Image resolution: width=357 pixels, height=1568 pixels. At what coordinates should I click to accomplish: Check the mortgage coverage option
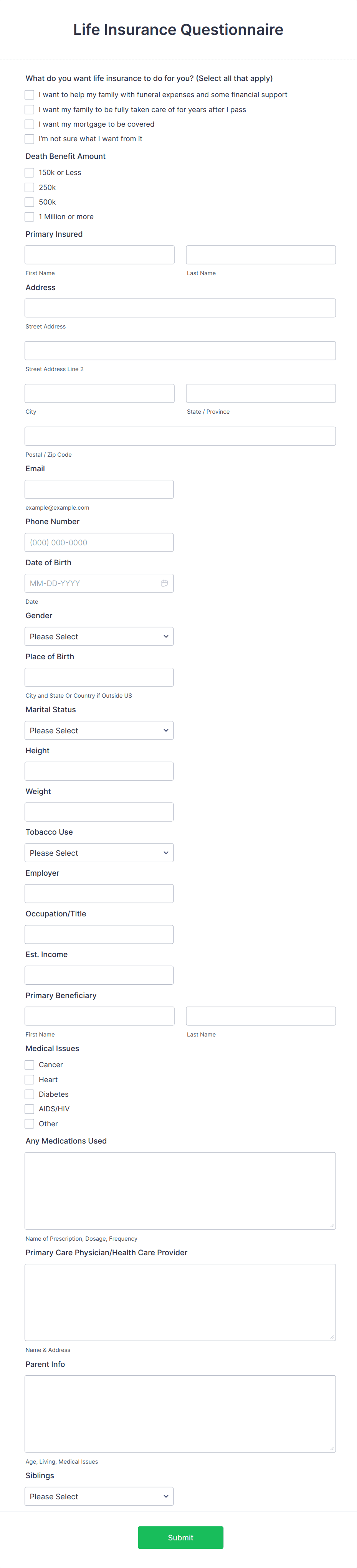(29, 124)
